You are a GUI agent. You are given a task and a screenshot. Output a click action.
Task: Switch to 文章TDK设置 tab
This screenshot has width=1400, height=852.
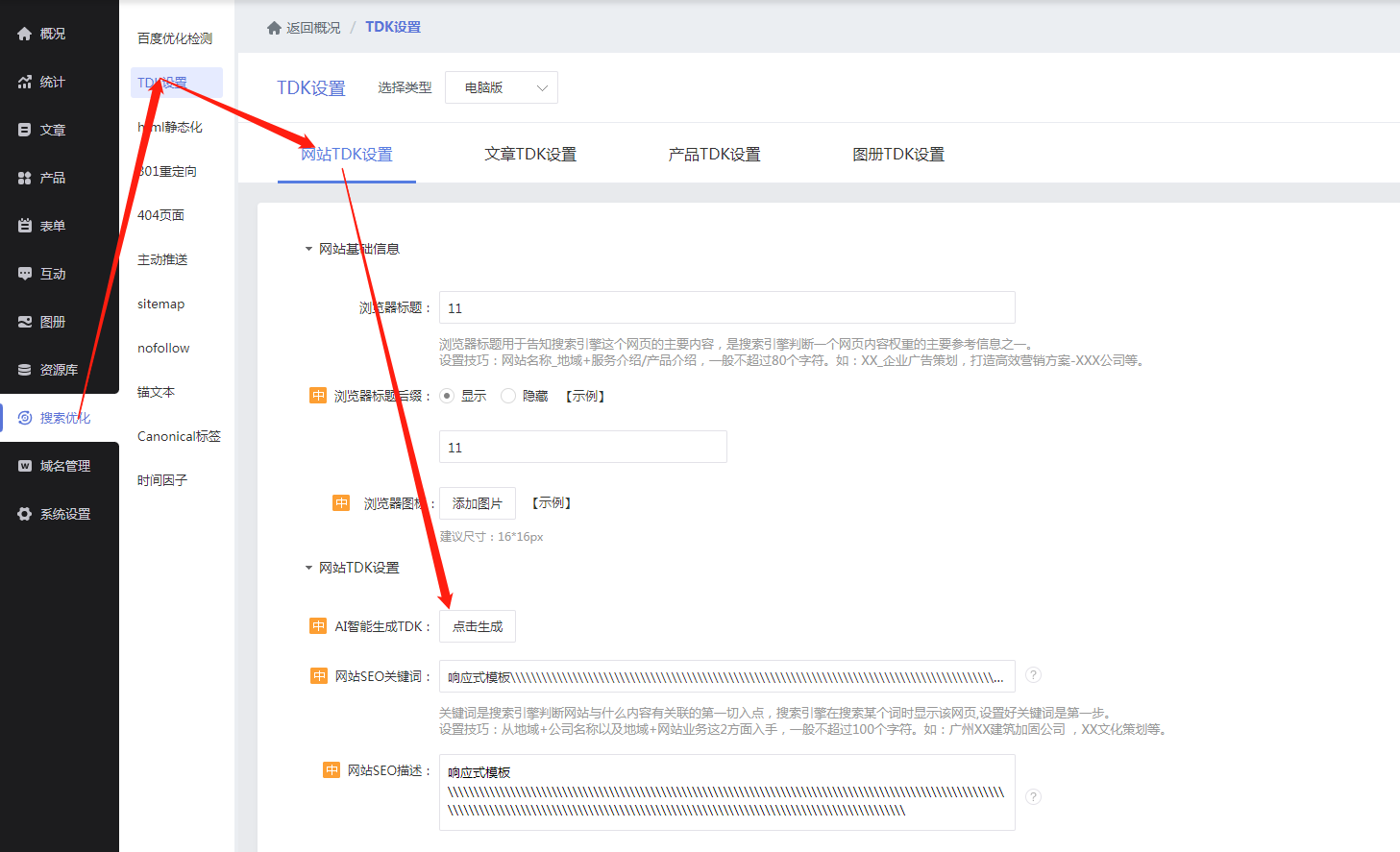click(530, 154)
